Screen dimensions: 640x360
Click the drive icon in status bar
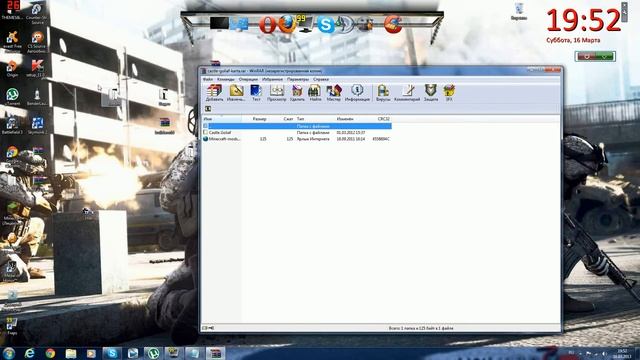(205, 328)
